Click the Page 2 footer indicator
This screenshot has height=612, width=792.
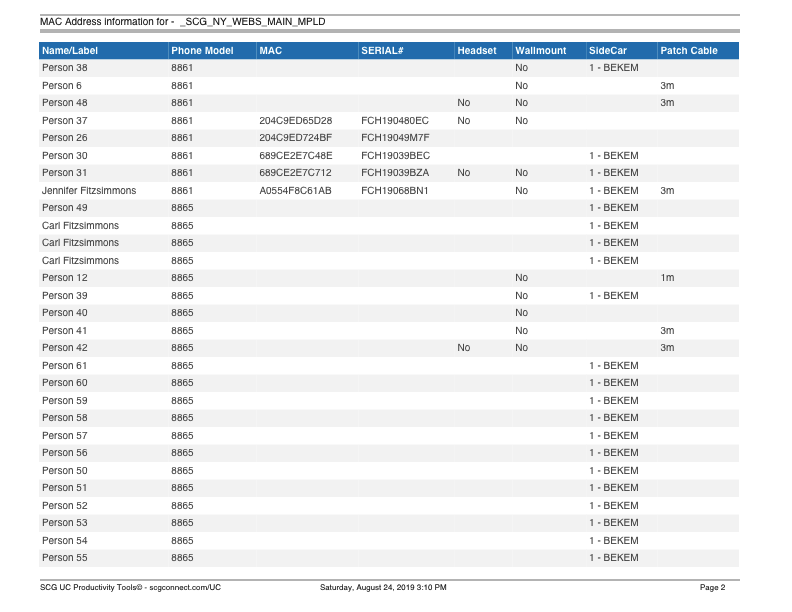[712, 587]
